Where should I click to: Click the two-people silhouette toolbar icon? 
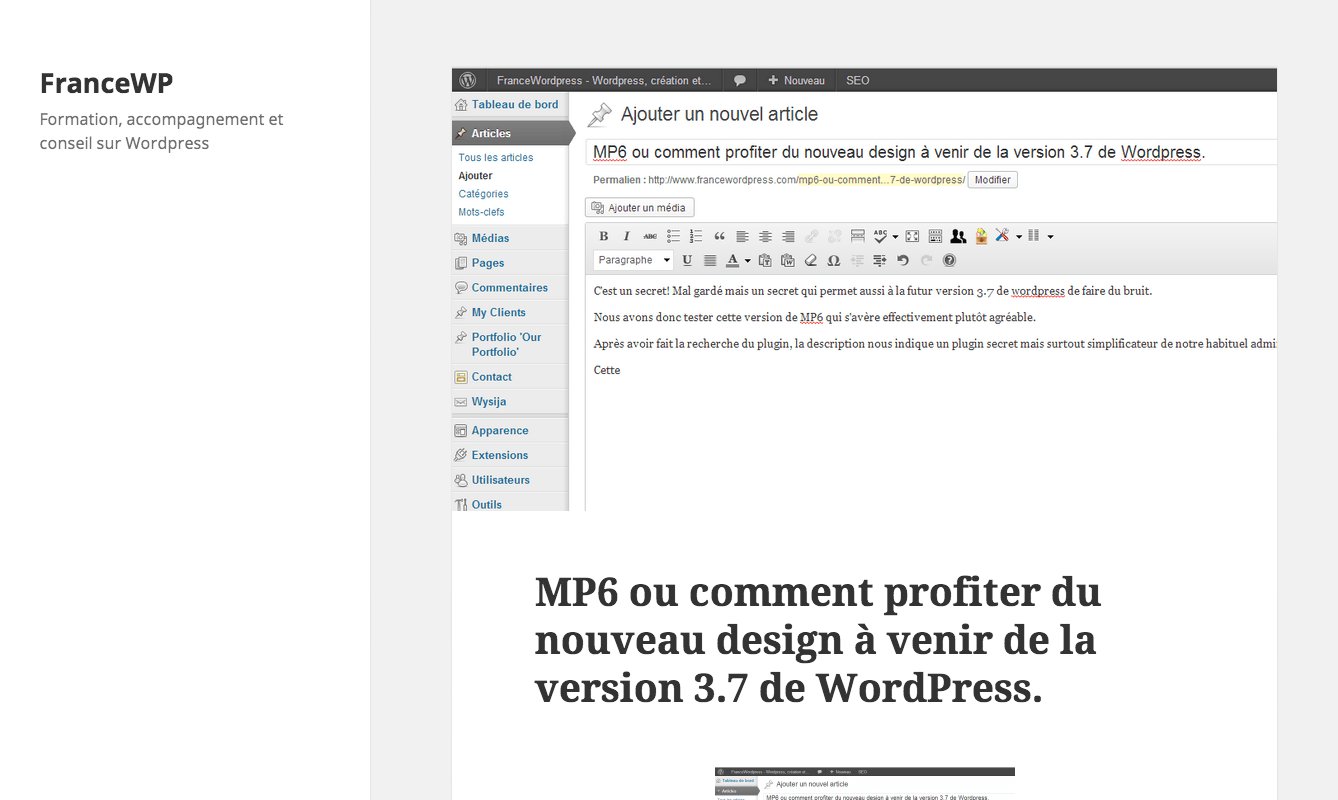(x=958, y=236)
